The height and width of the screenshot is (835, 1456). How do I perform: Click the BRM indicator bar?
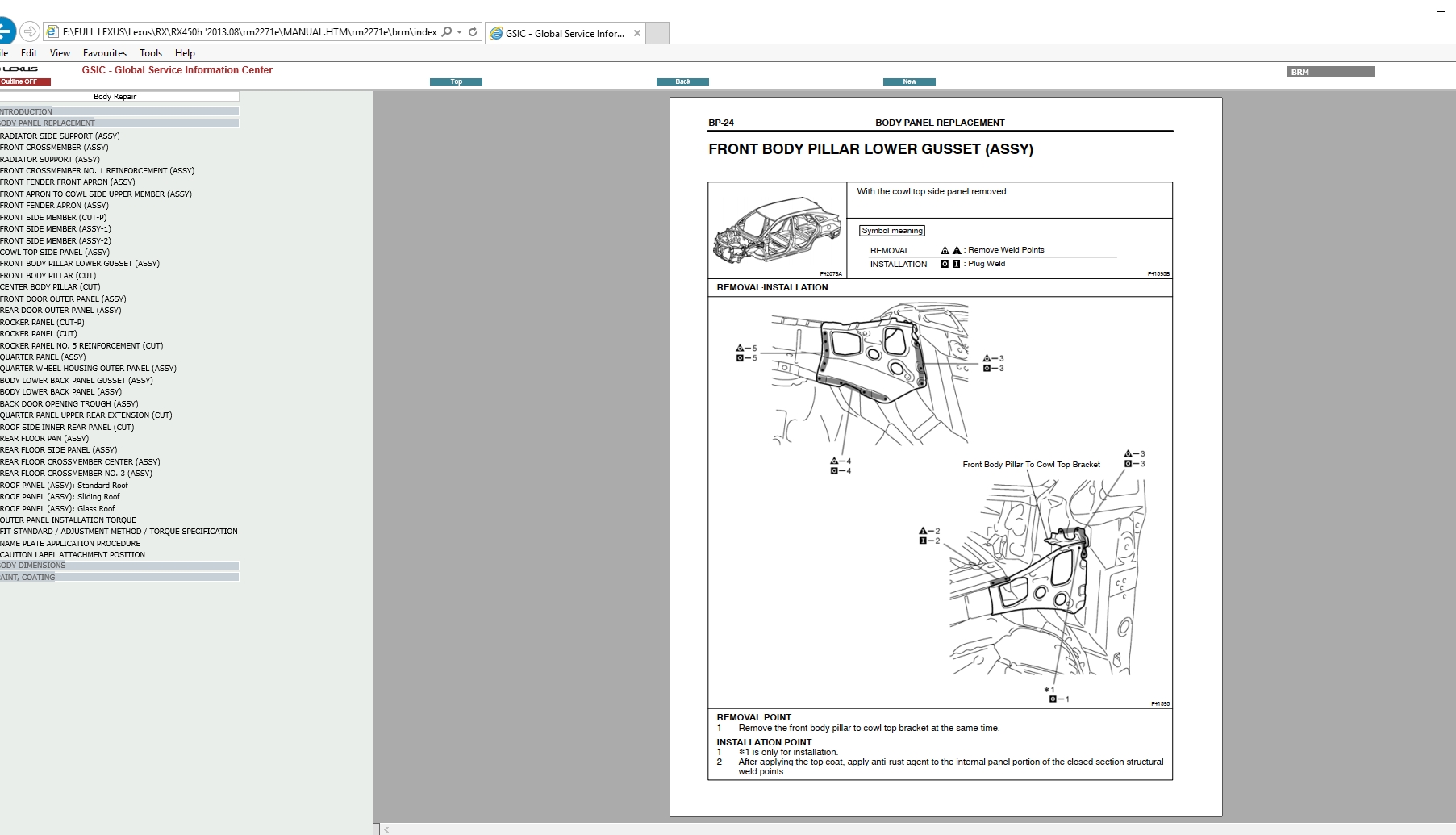click(x=1330, y=72)
